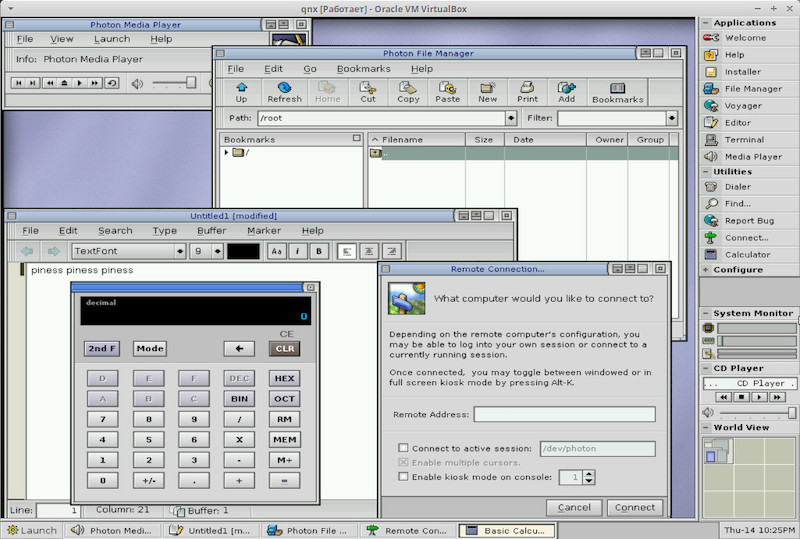Click the Up folder toolbar icon
Image resolution: width=800 pixels, height=539 pixels.
click(x=241, y=92)
